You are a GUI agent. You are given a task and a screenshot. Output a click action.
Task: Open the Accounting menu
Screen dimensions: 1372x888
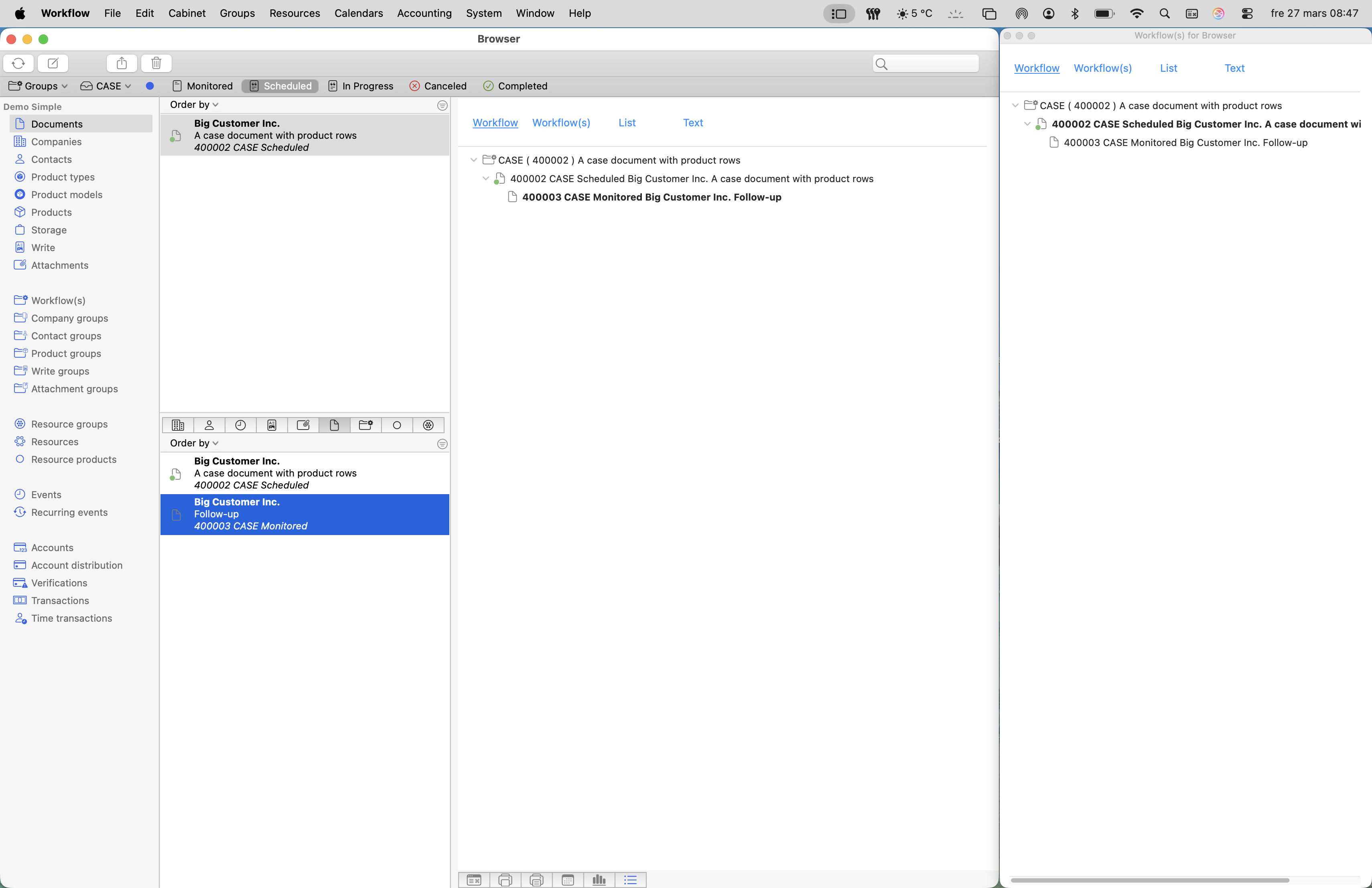point(424,13)
